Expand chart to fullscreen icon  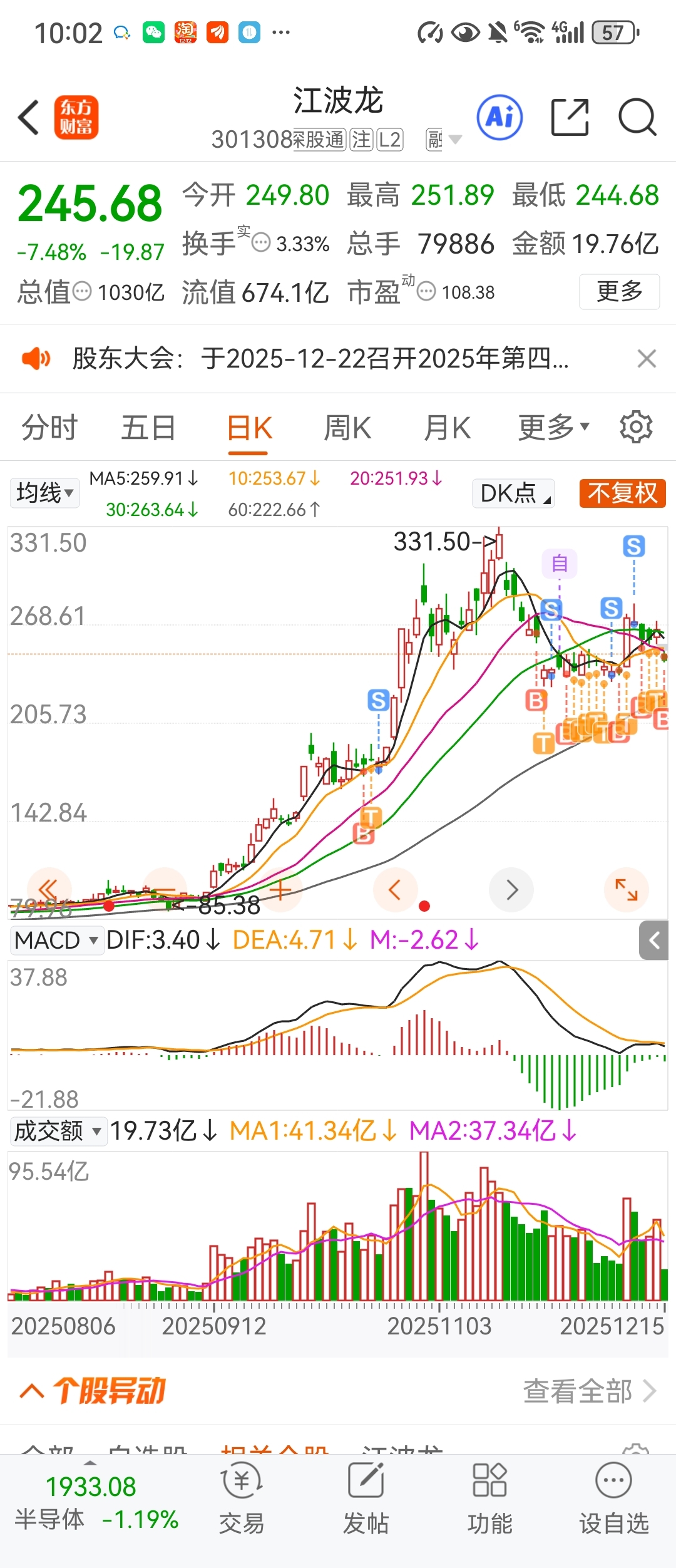627,889
